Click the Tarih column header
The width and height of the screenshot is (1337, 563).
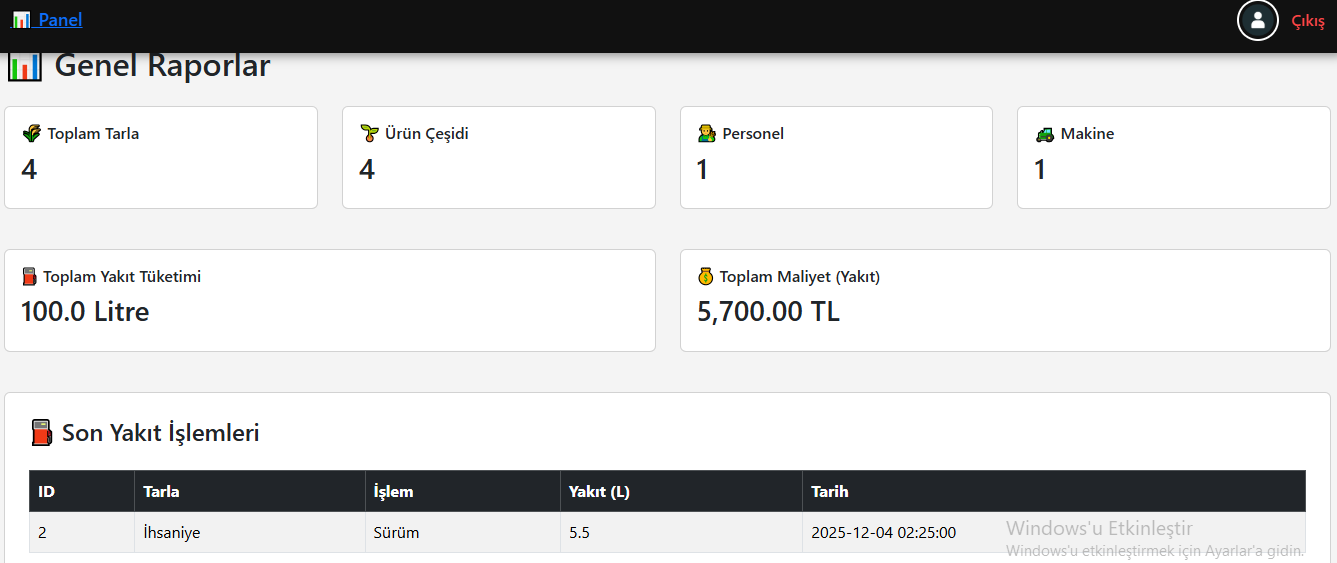(x=829, y=491)
